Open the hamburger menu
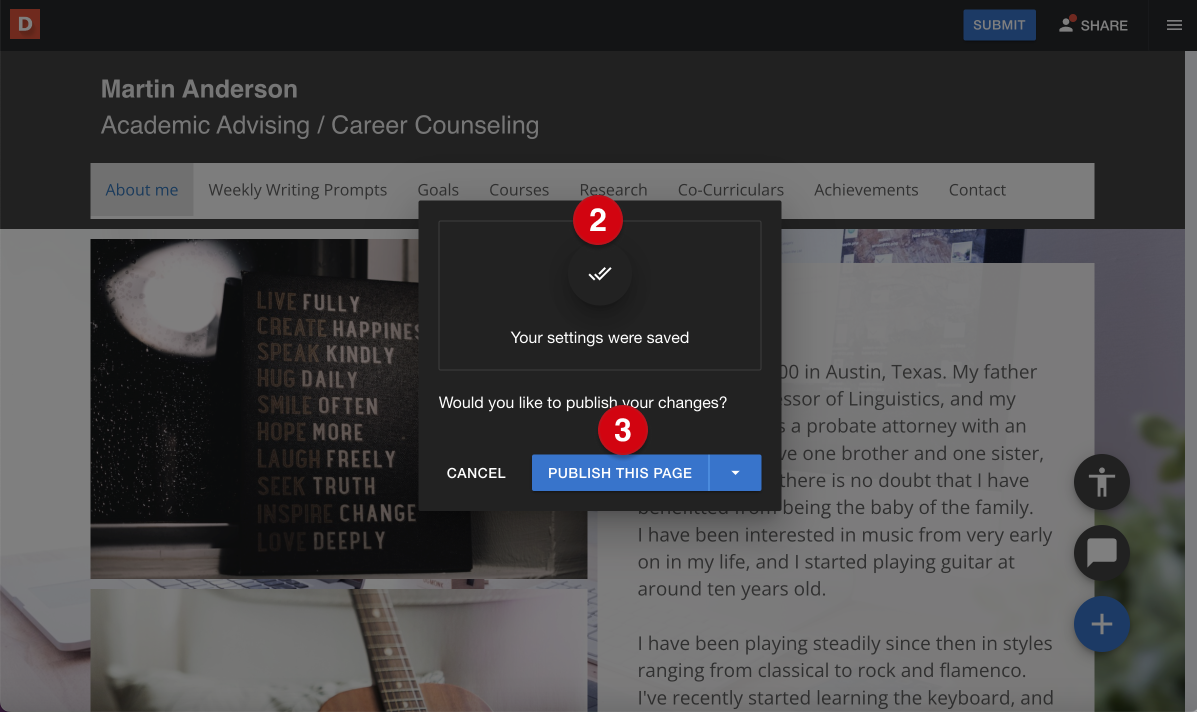Viewport: 1197px width, 712px height. pyautogui.click(x=1174, y=25)
